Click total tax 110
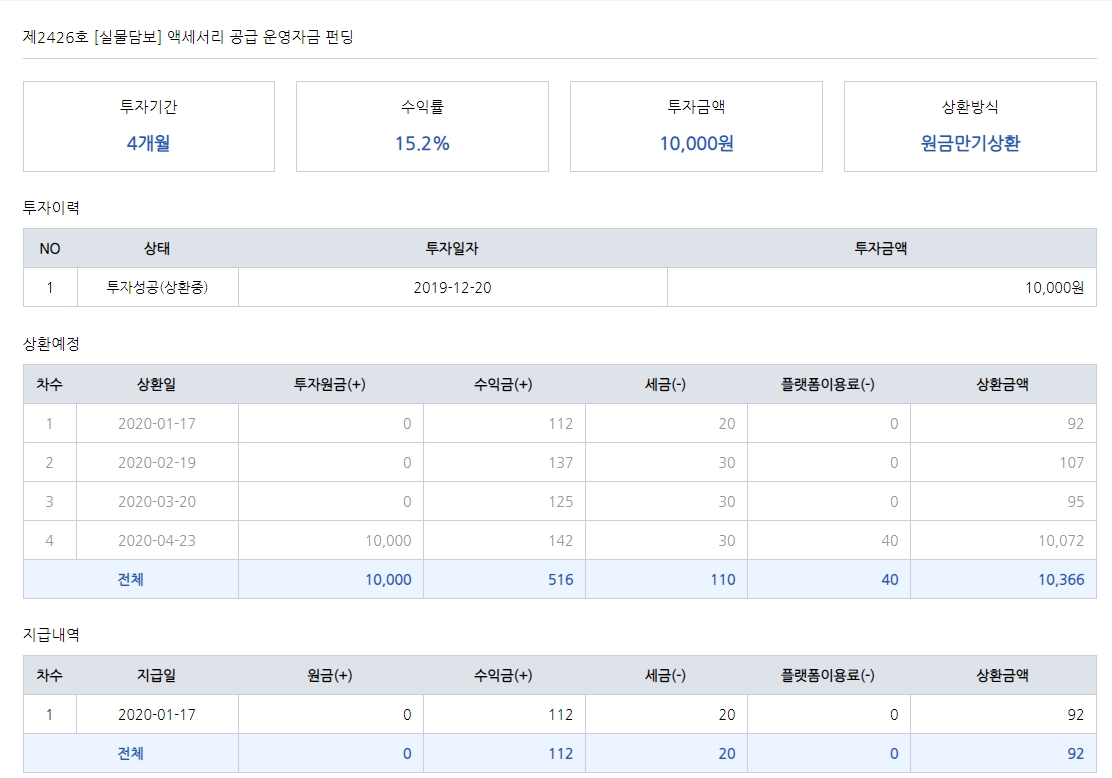 [723, 579]
